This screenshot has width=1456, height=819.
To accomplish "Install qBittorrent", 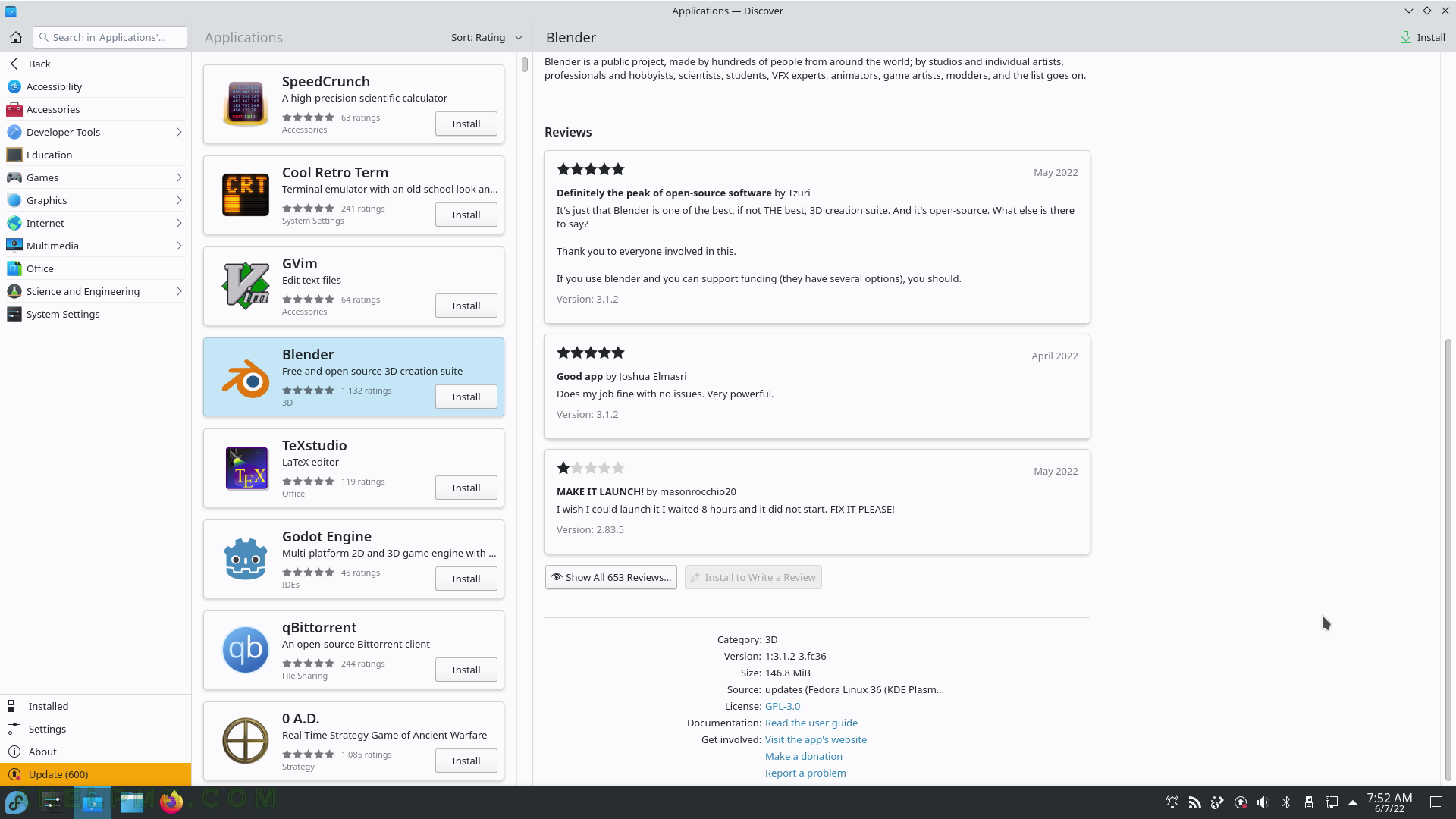I will click(x=466, y=670).
